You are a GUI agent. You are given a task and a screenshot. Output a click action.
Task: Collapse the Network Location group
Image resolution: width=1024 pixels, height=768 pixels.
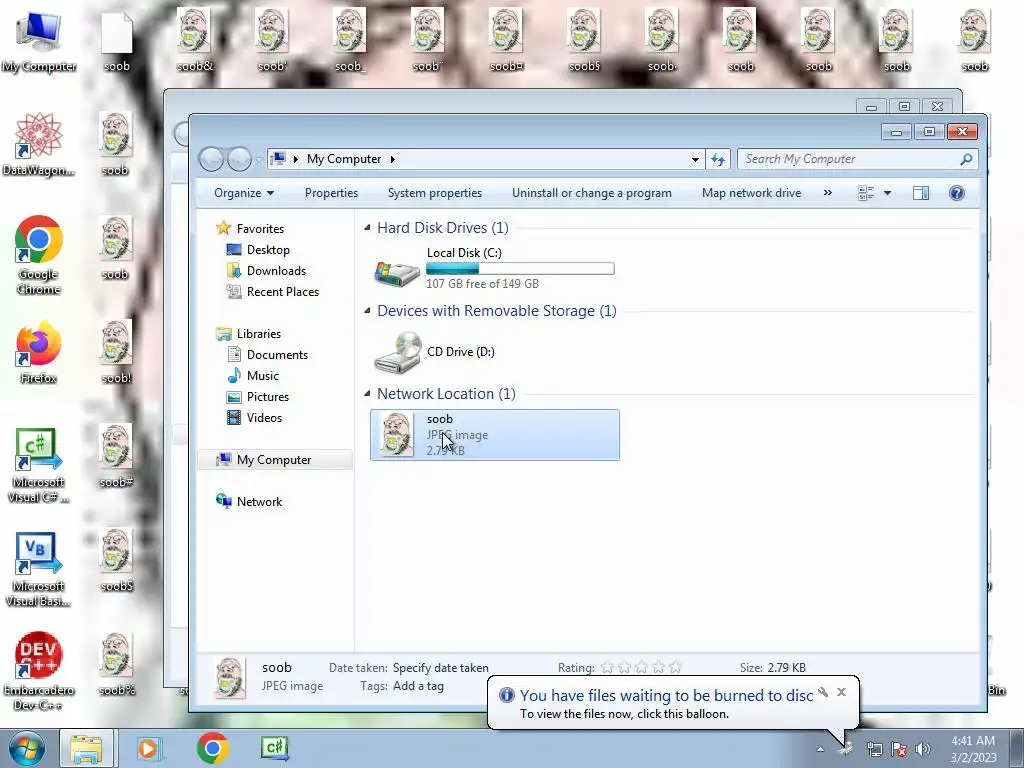(368, 393)
